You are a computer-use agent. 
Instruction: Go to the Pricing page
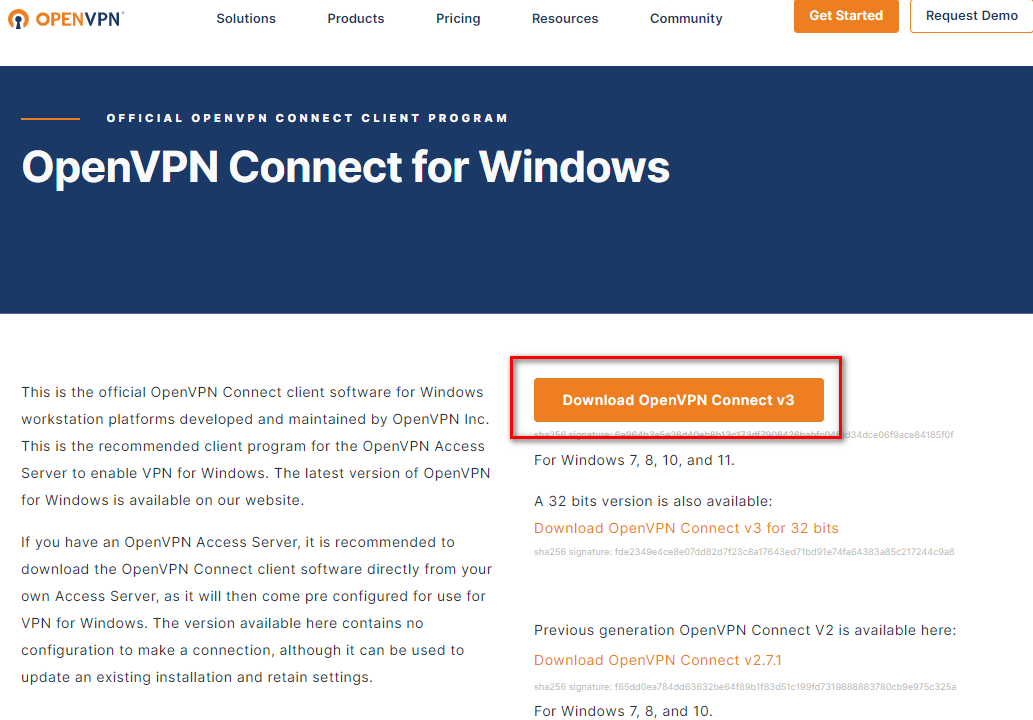click(x=458, y=19)
